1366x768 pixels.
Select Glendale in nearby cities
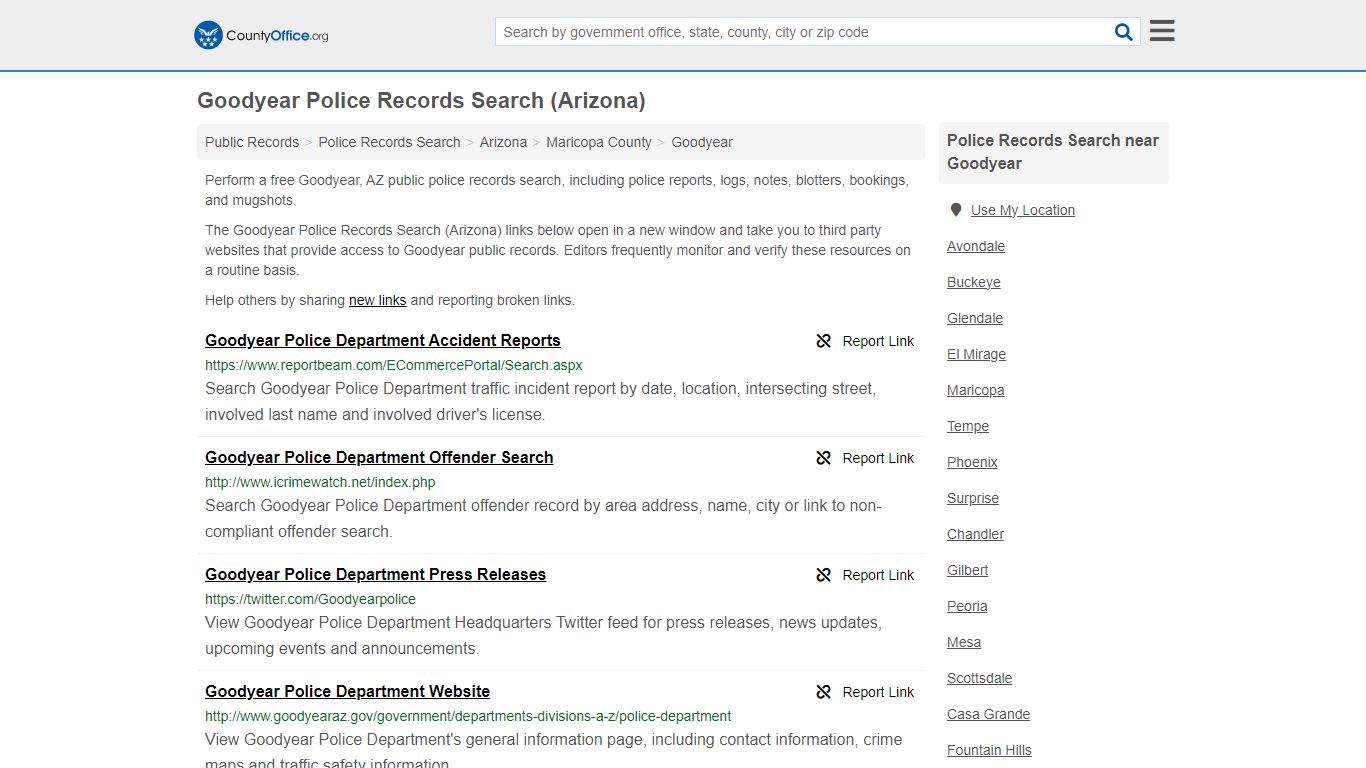(x=975, y=318)
